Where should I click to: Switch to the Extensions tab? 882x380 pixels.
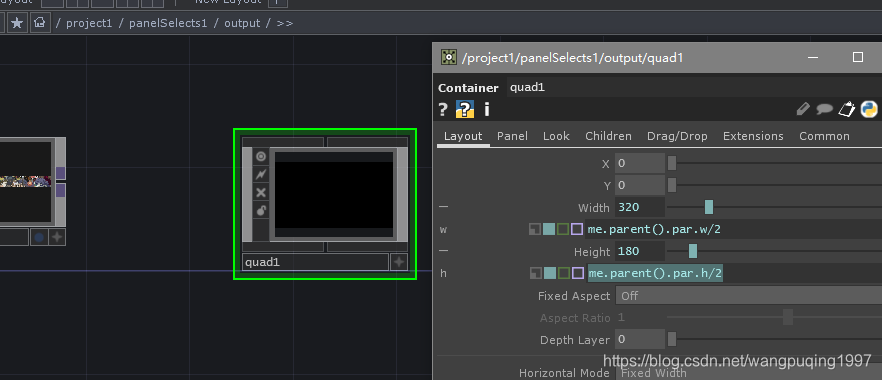click(x=753, y=136)
